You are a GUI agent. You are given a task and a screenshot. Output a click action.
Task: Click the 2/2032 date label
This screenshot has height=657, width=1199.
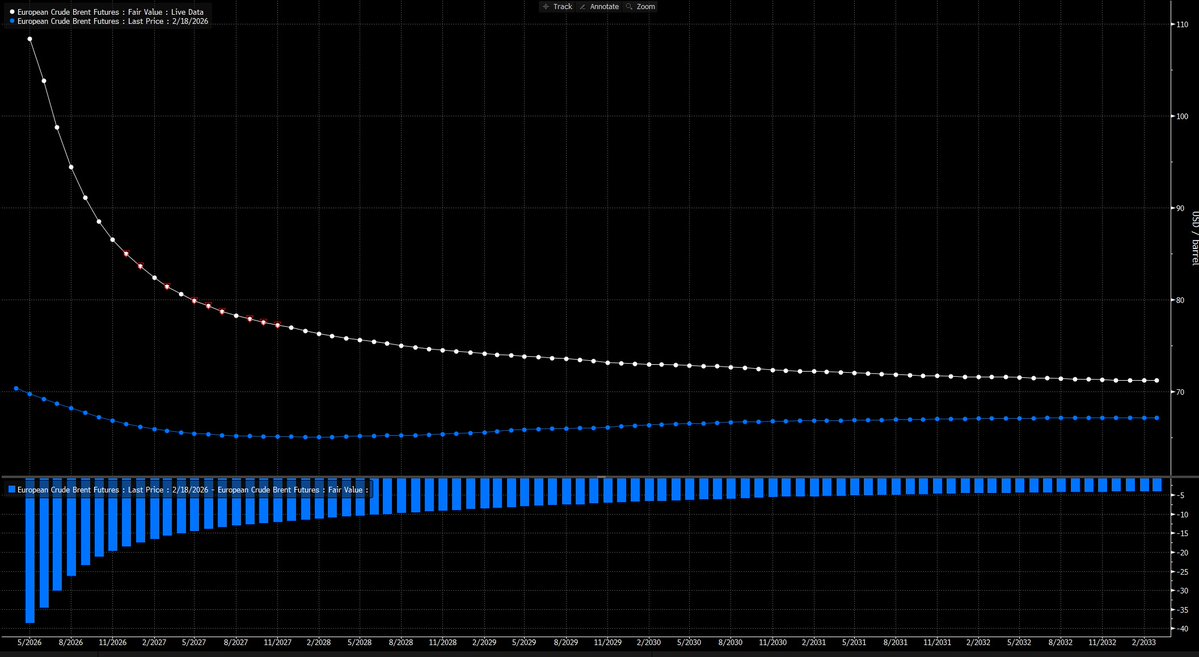(x=978, y=644)
